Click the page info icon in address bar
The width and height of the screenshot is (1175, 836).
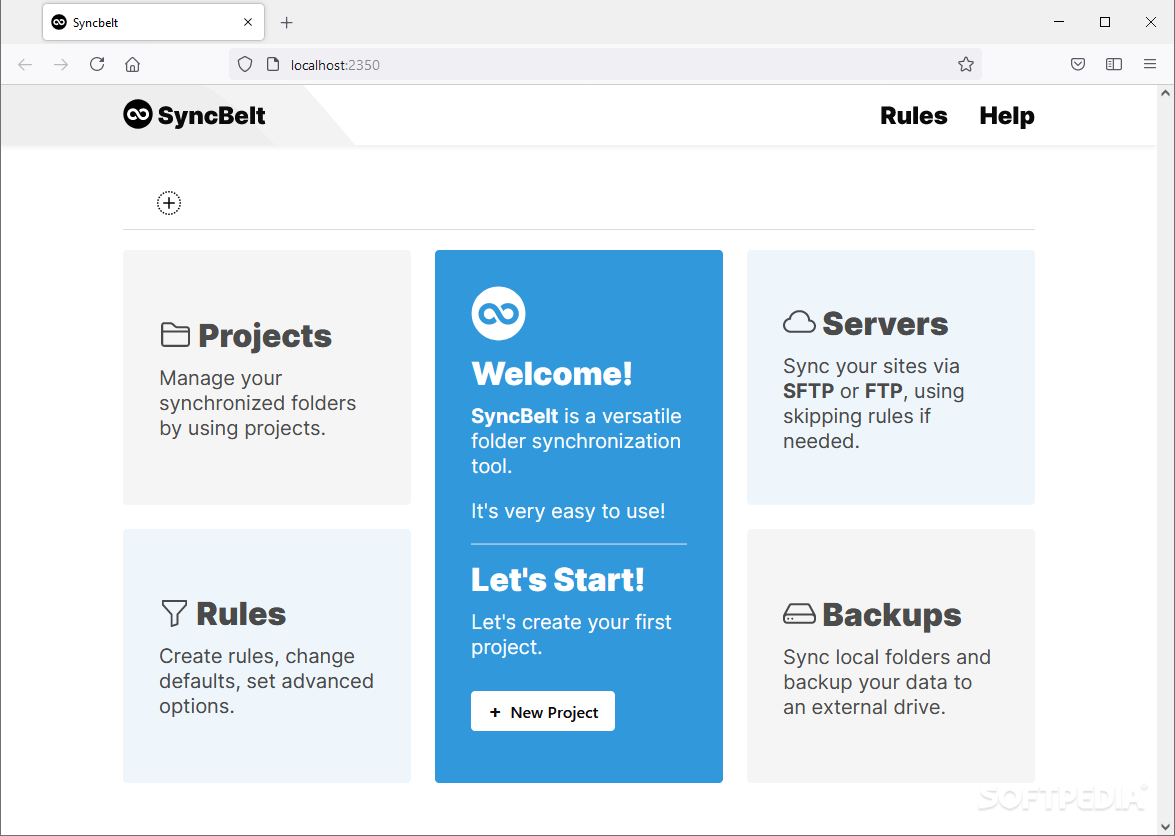(273, 64)
